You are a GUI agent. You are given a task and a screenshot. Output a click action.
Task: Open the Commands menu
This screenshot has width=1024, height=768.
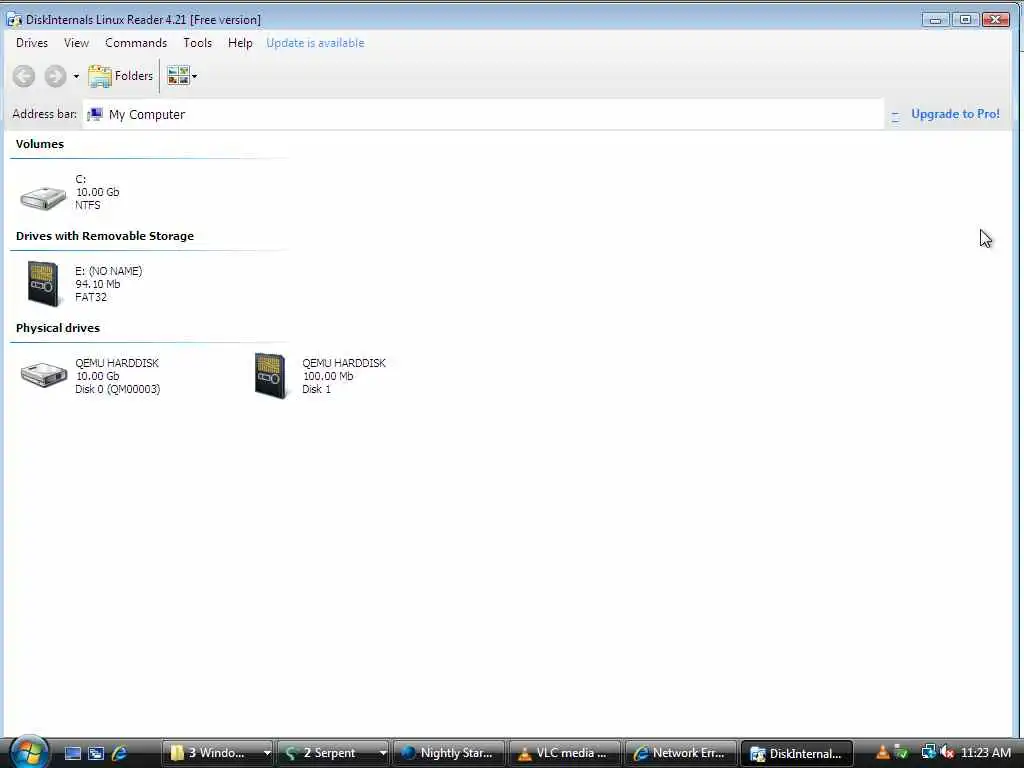click(136, 43)
